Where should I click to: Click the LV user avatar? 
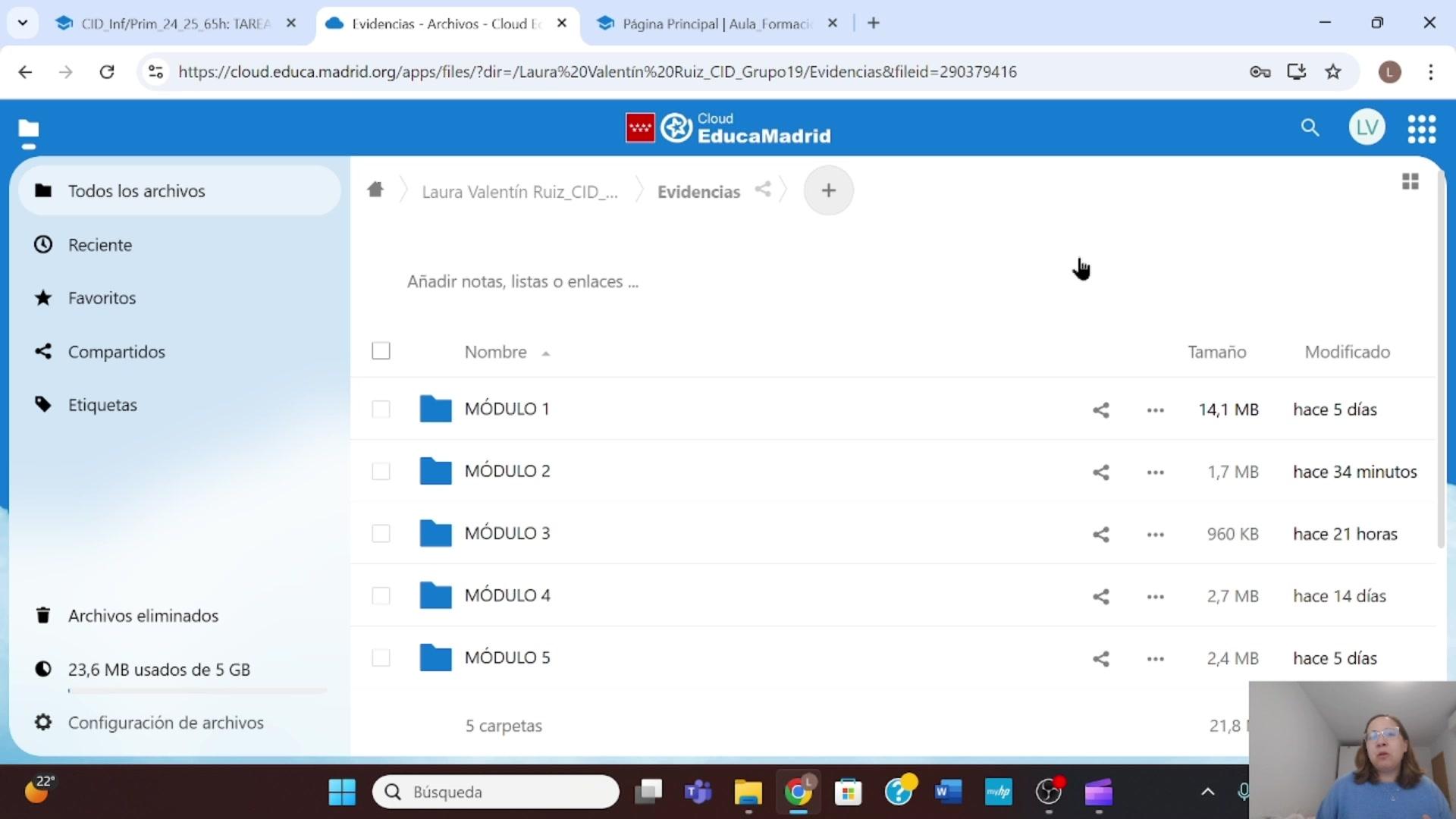pyautogui.click(x=1367, y=127)
